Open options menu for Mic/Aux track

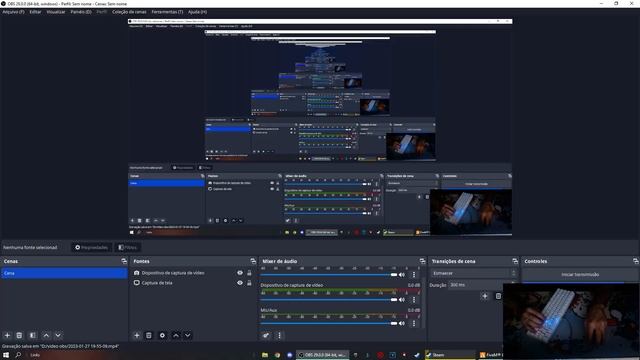(x=414, y=323)
